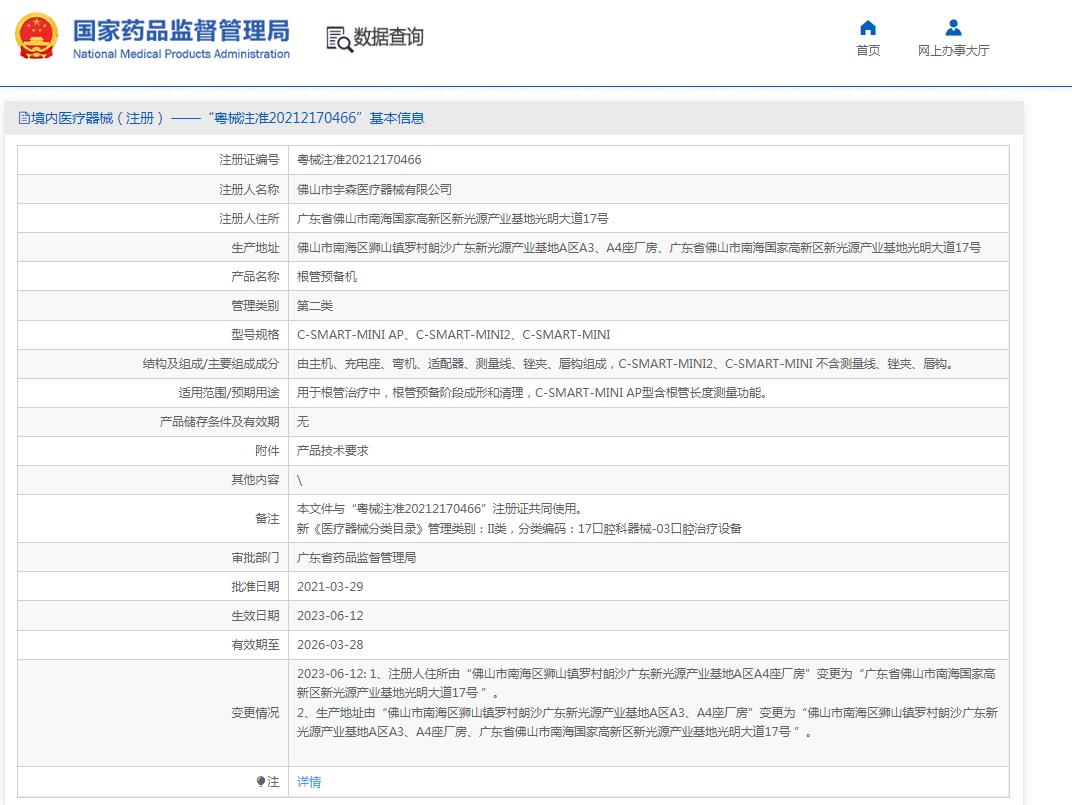Click the 数据查询 heading

[388, 37]
